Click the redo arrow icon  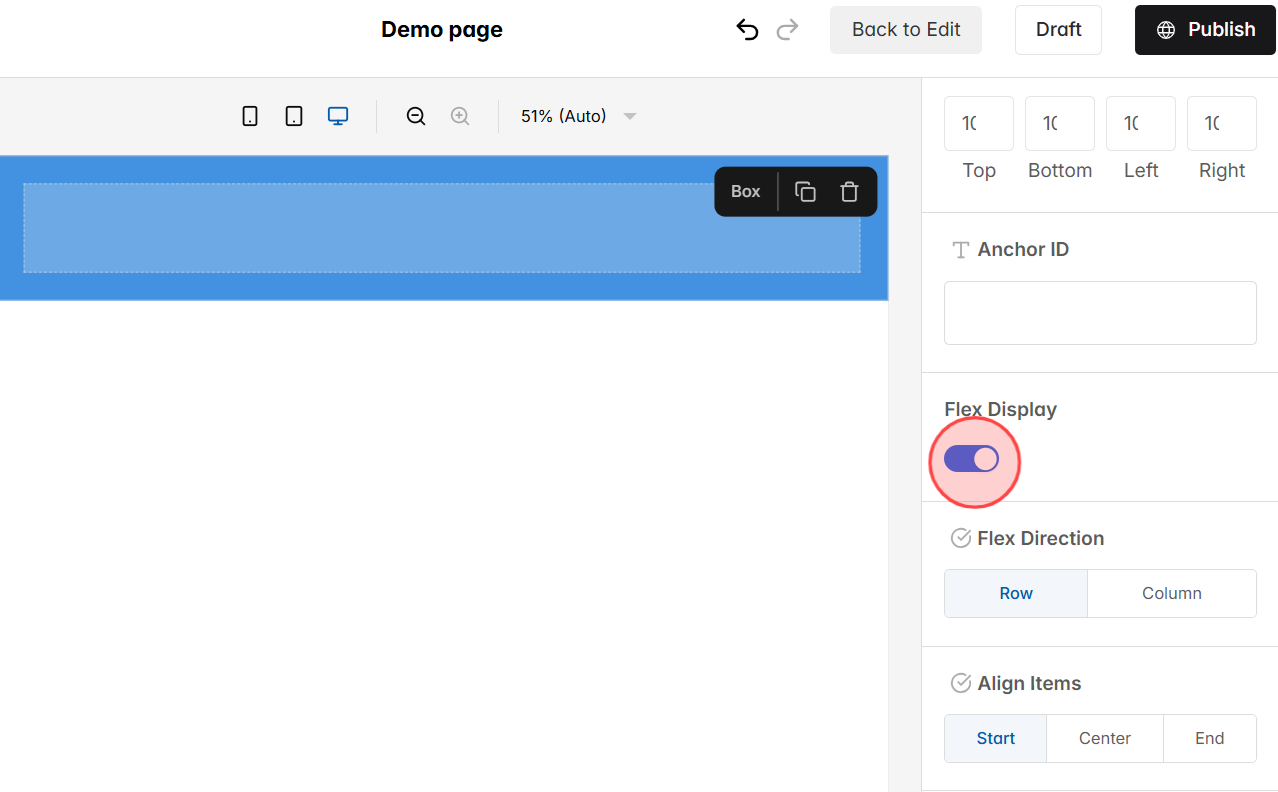pos(787,30)
